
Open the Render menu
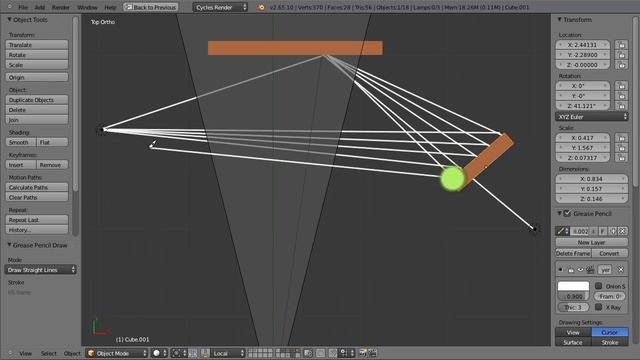point(60,7)
